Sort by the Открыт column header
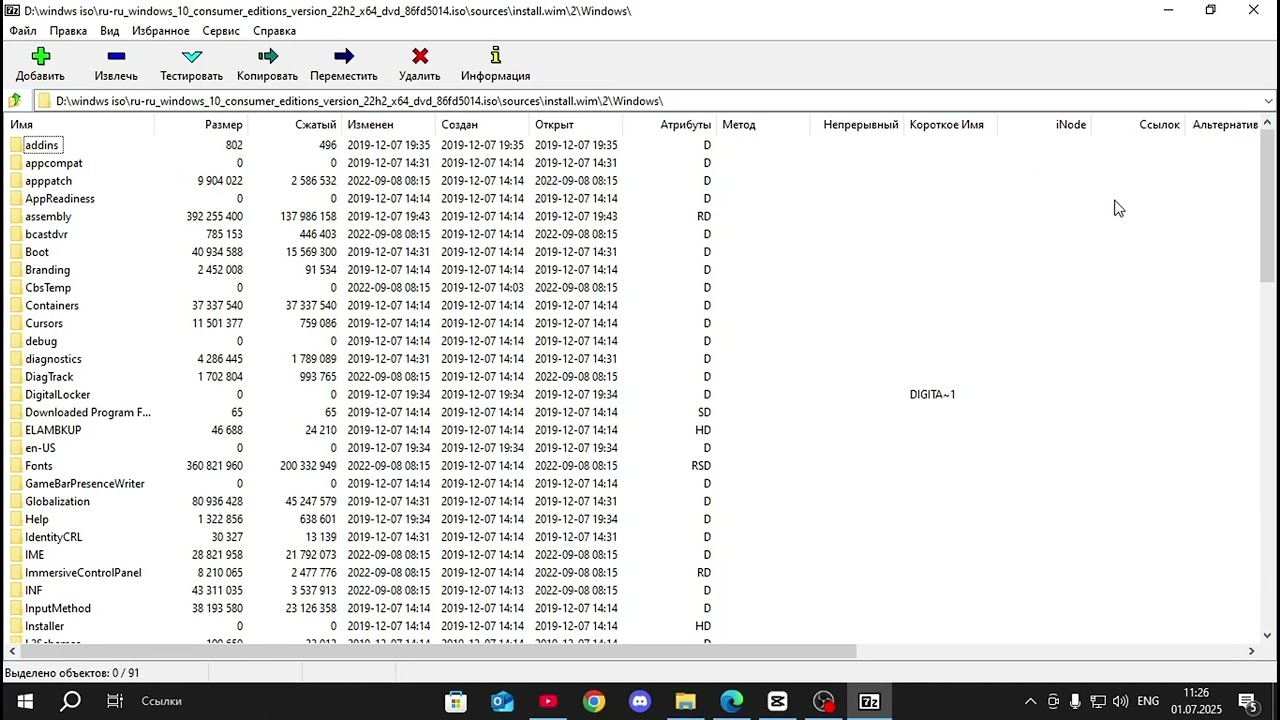The image size is (1280, 720). (575, 125)
